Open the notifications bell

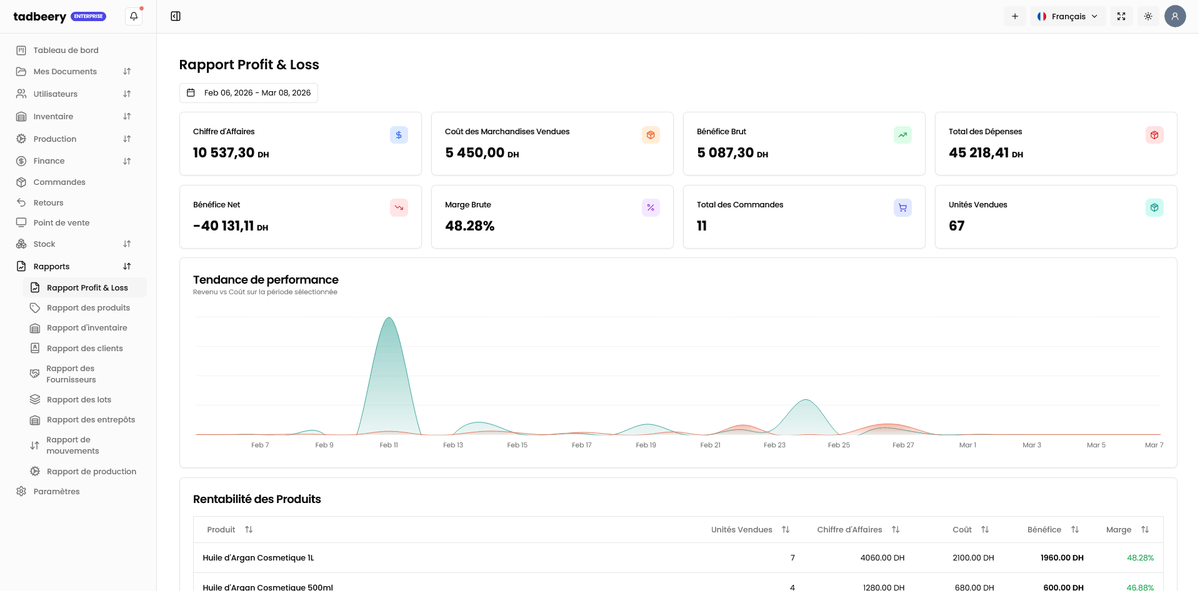point(133,16)
